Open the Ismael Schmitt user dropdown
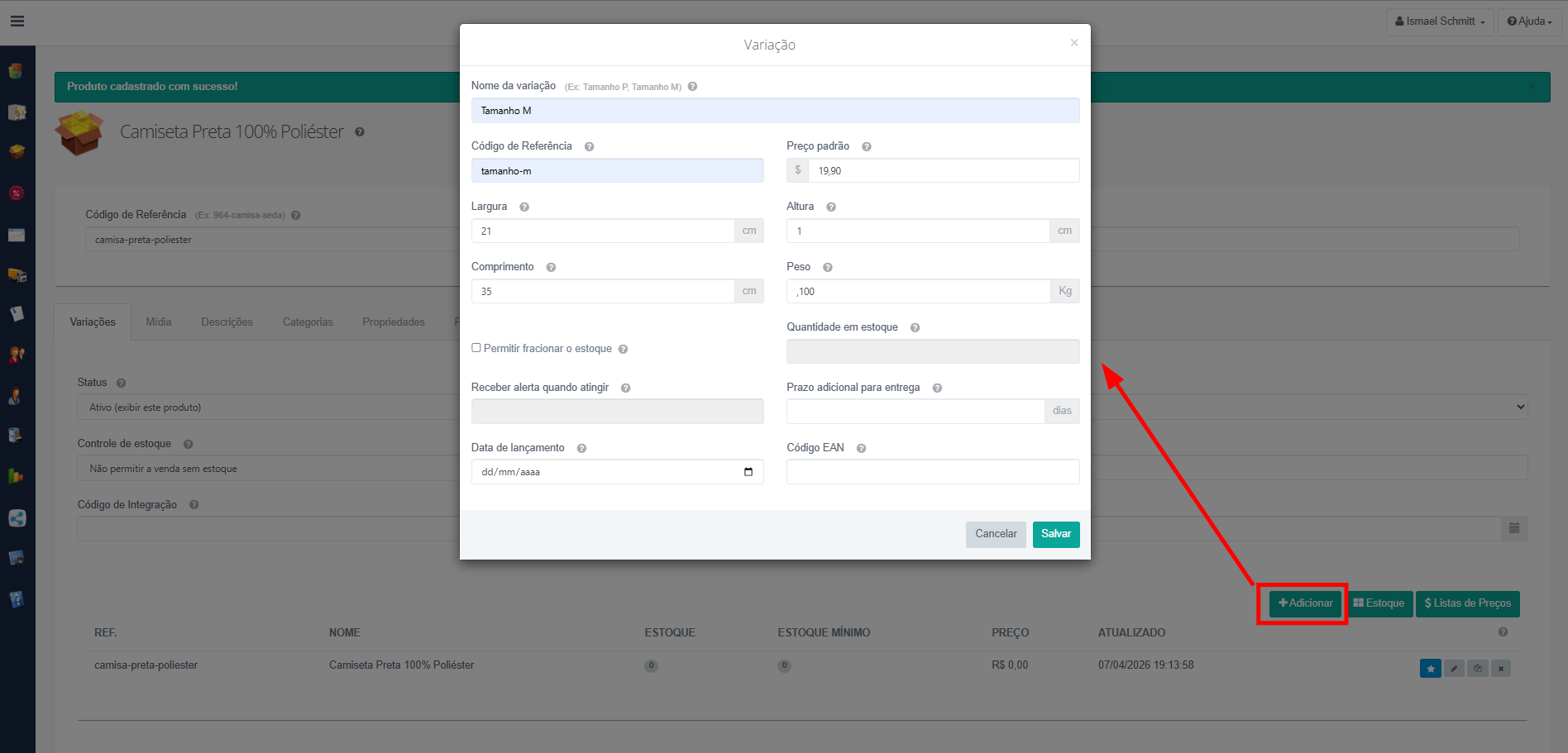Image resolution: width=1568 pixels, height=753 pixels. point(1439,21)
